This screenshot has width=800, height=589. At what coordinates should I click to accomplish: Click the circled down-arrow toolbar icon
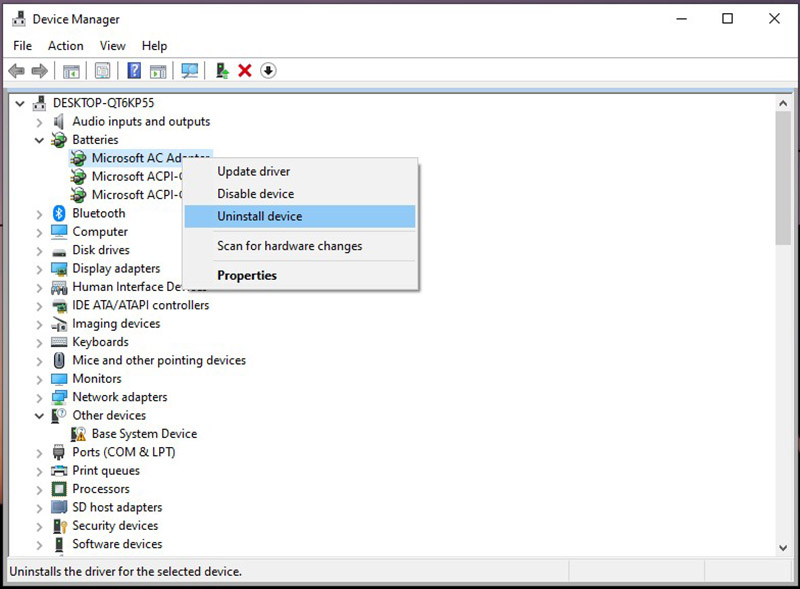point(268,70)
